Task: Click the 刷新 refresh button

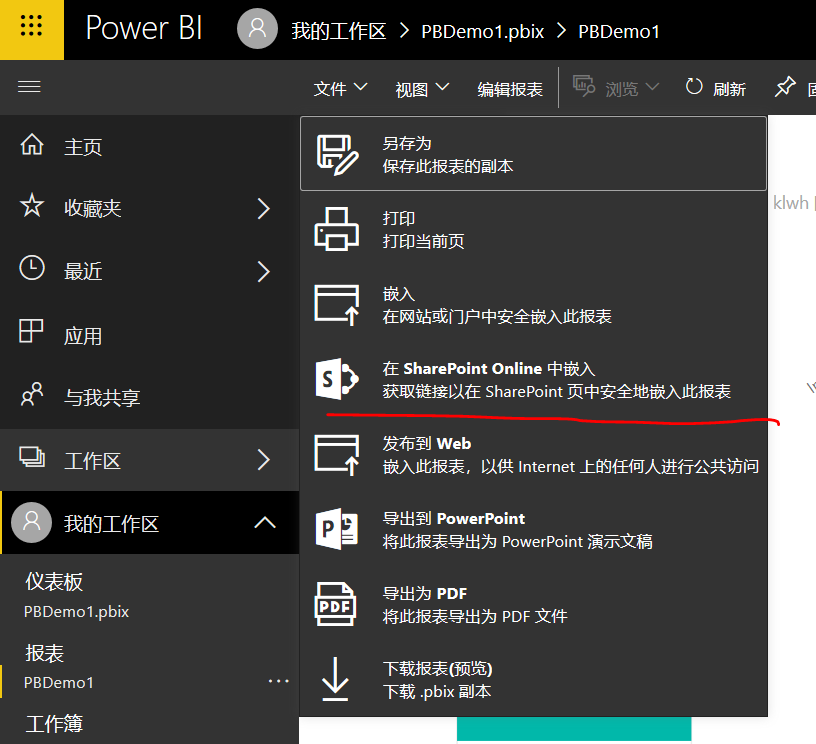Action: 716,87
